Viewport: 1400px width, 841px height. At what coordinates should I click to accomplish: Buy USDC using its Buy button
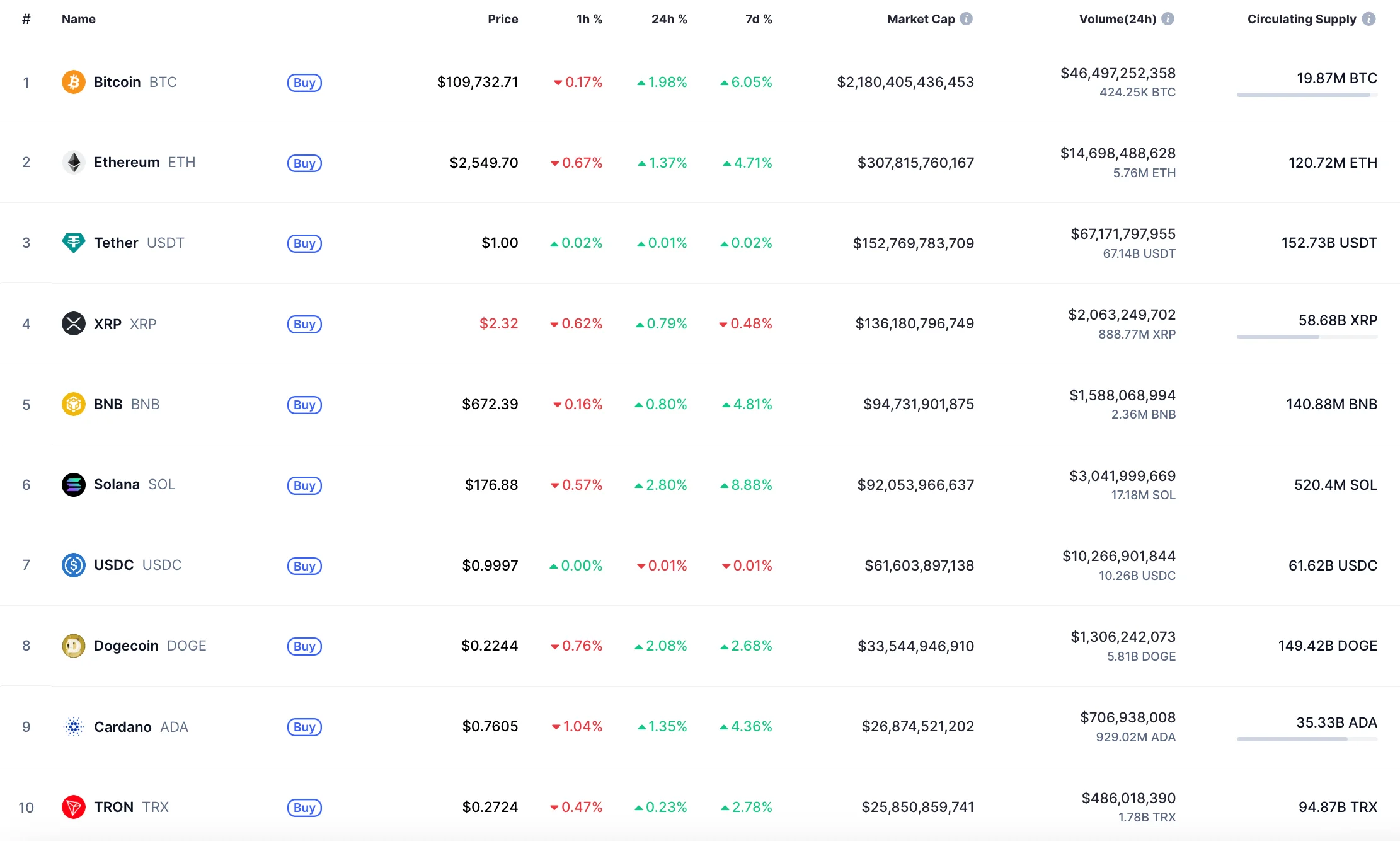tap(304, 566)
